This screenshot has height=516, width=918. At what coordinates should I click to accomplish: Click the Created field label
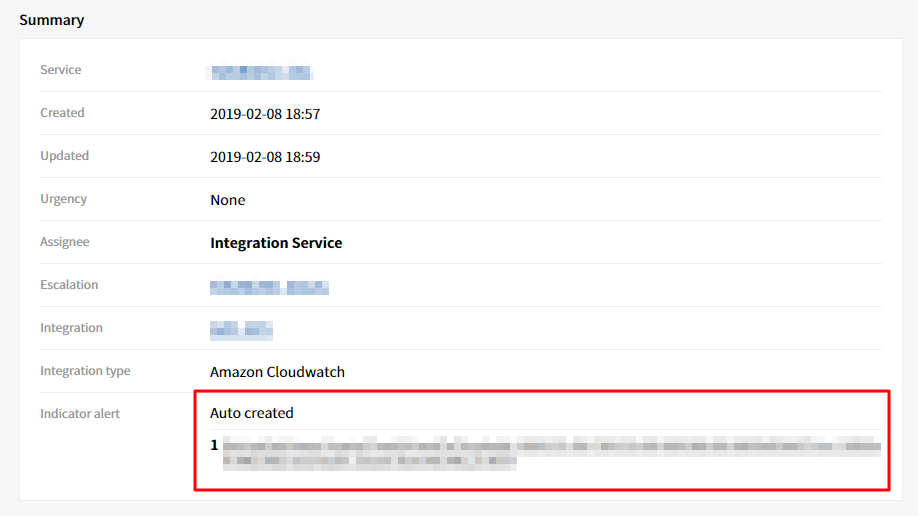[x=62, y=113]
